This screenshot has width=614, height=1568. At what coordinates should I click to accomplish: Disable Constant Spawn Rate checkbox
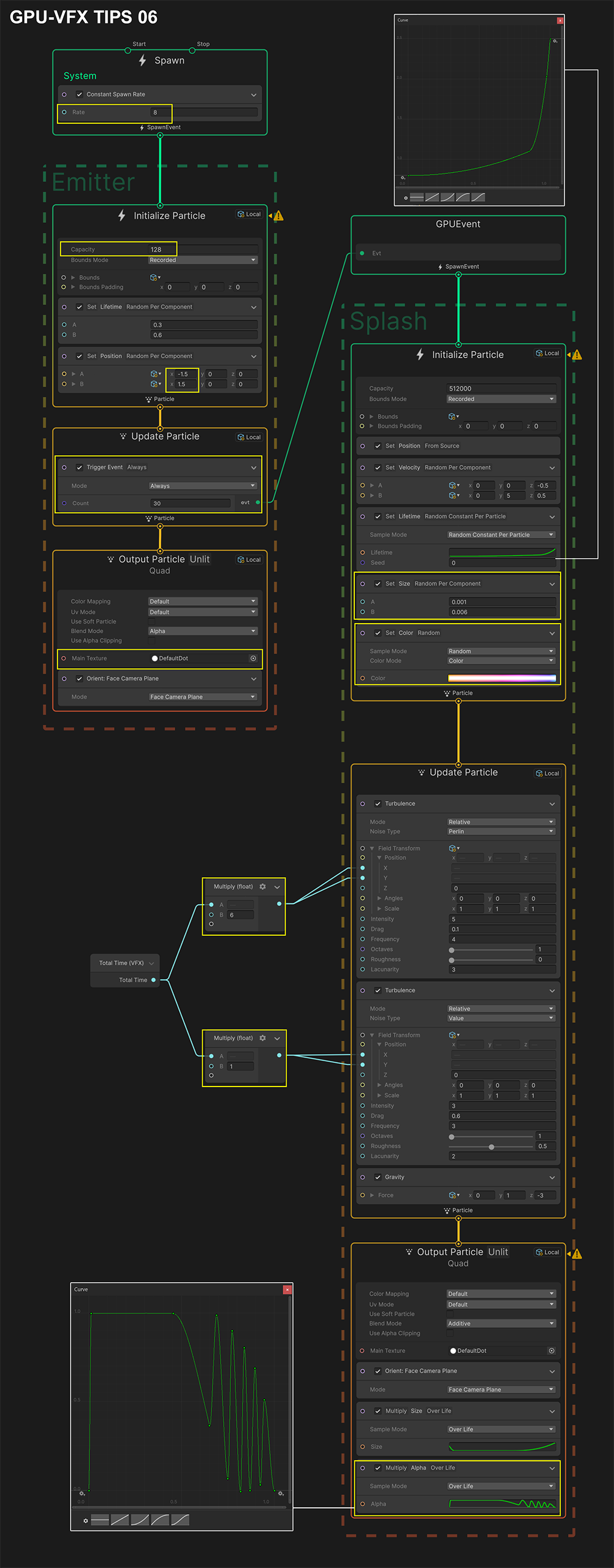80,94
